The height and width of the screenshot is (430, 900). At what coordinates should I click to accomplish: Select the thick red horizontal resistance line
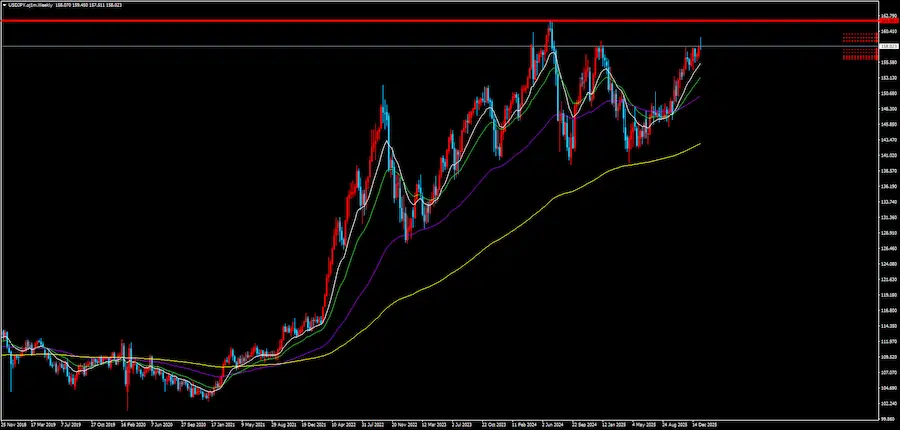pos(300,20)
